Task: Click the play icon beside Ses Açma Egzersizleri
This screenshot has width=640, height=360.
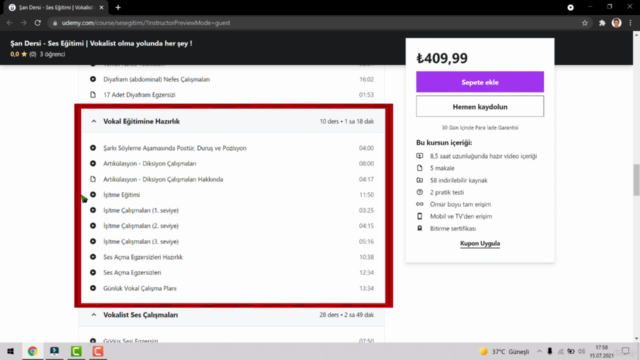Action: tap(93, 272)
